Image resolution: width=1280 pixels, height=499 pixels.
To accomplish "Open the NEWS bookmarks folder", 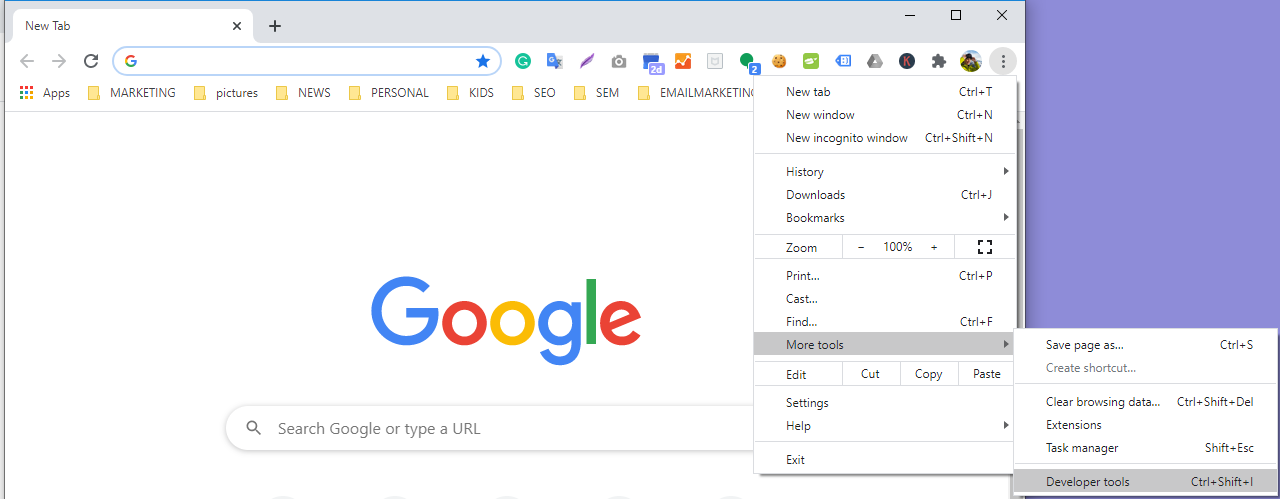I will (302, 93).
